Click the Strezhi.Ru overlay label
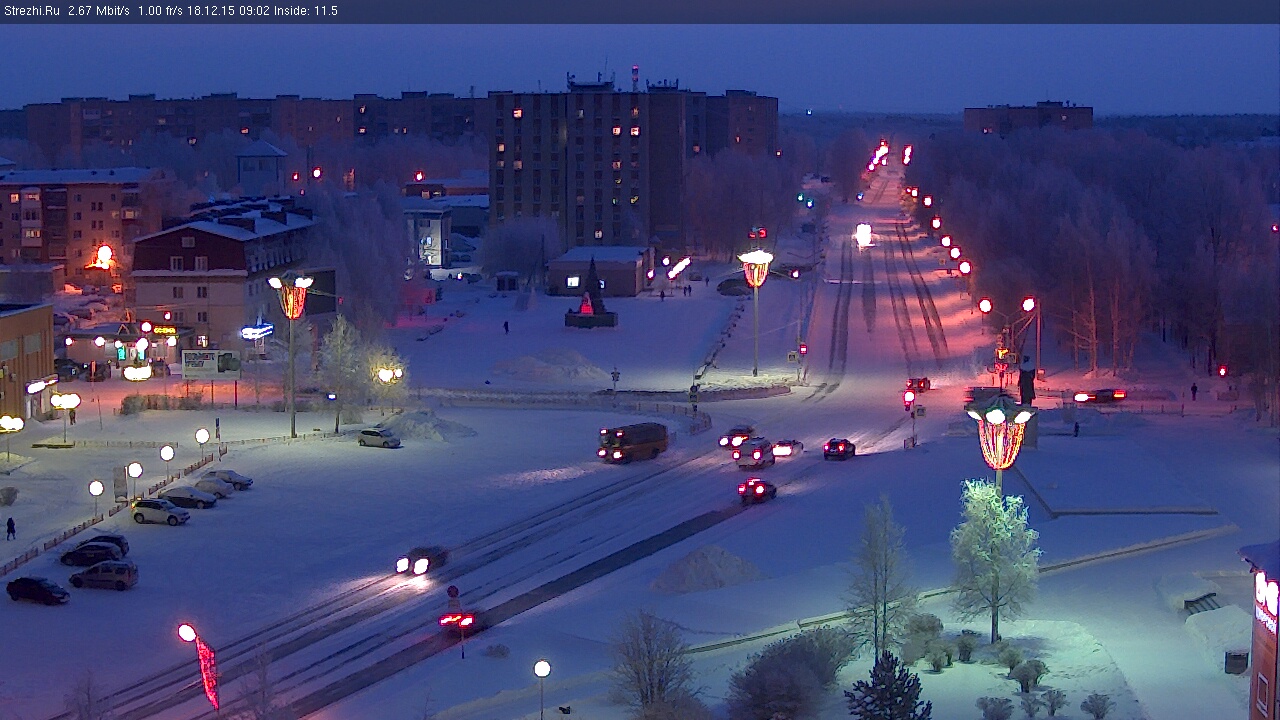1280x720 pixels. click(32, 11)
